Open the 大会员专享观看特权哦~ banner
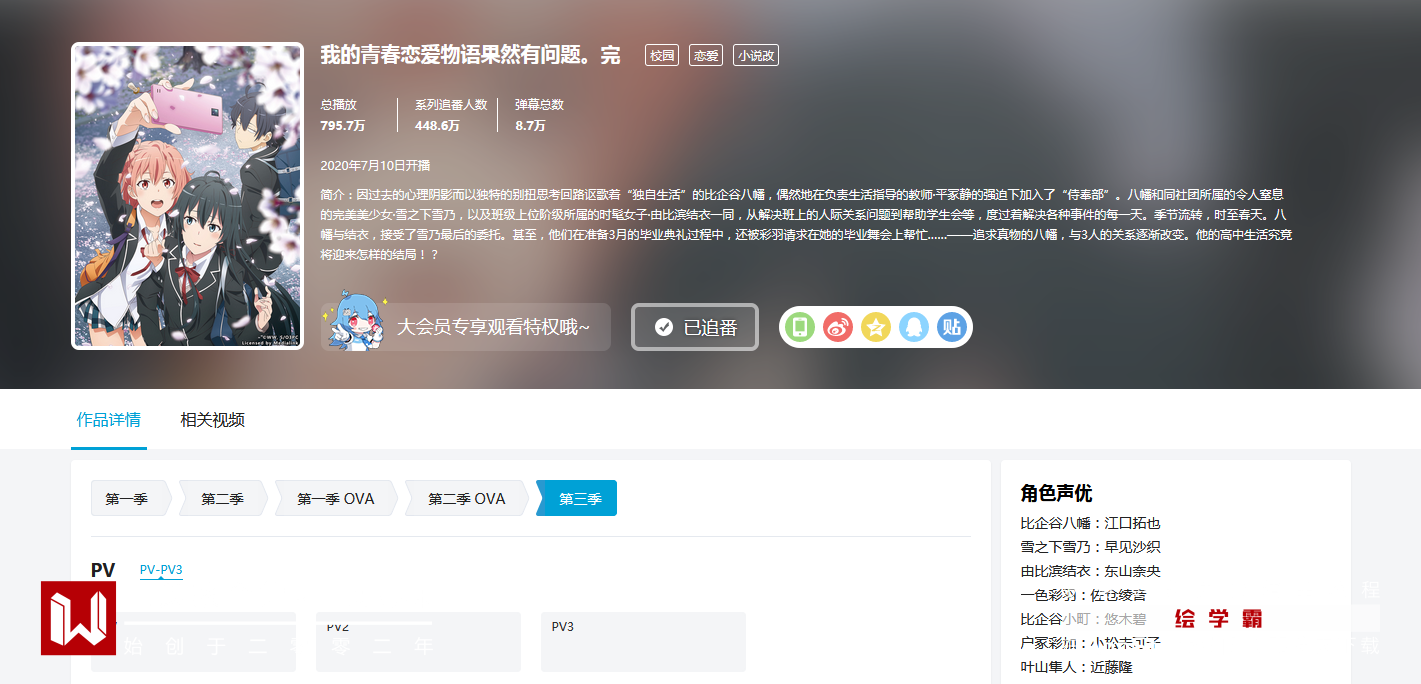This screenshot has height=684, width=1421. click(466, 327)
